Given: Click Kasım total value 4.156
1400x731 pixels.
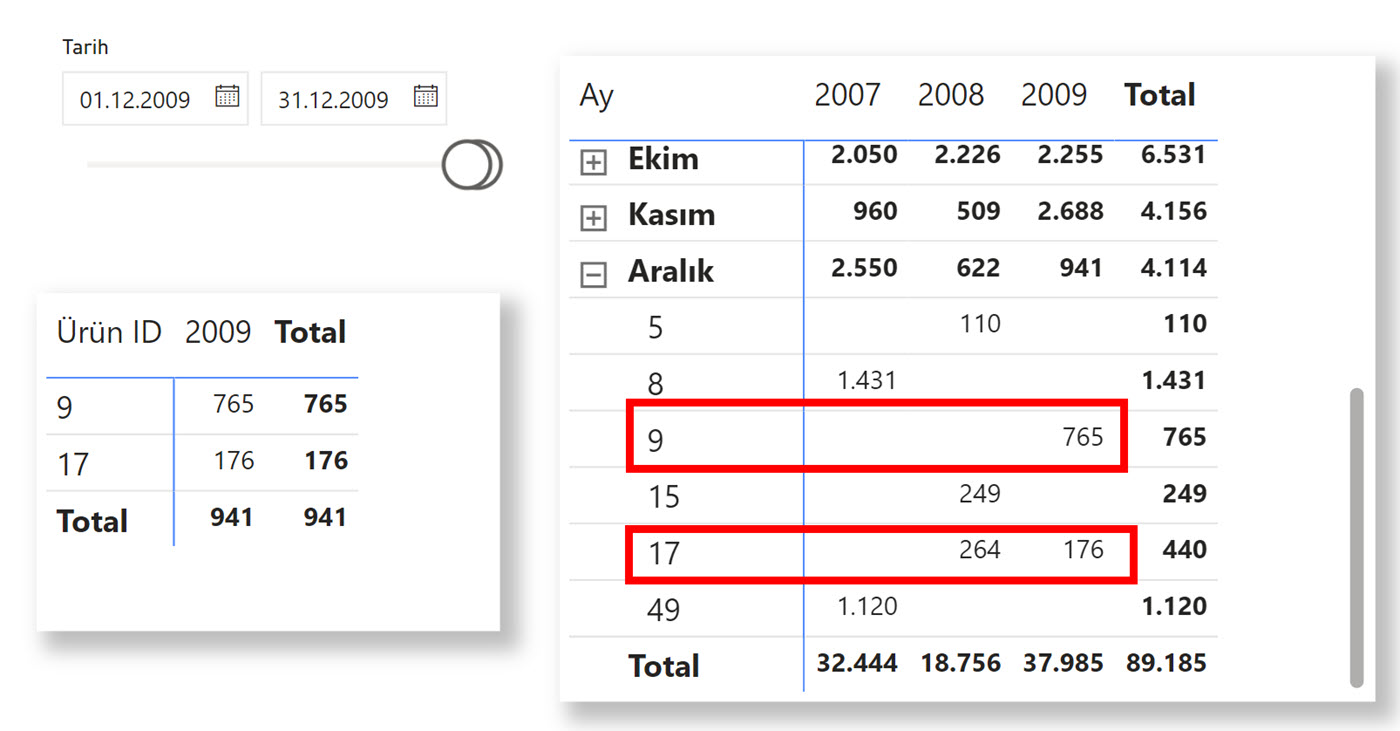Looking at the screenshot, I should (1174, 211).
